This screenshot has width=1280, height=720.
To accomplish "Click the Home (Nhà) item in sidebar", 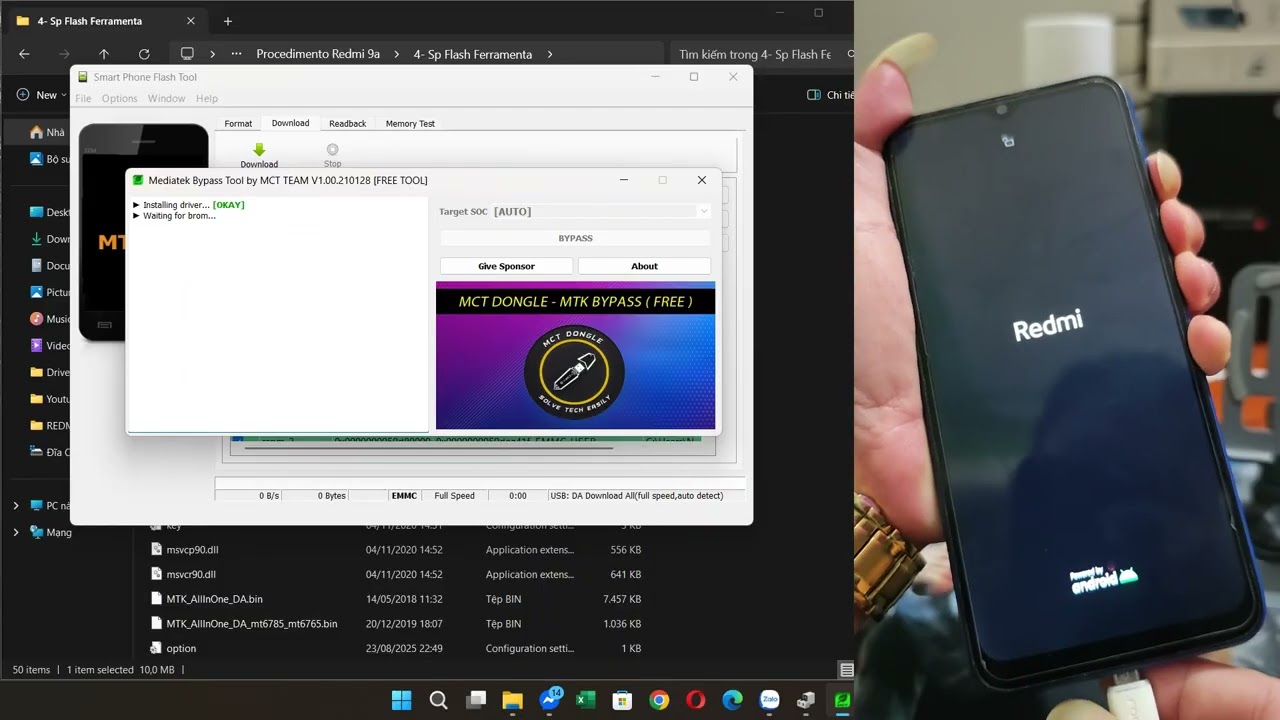I will point(46,132).
